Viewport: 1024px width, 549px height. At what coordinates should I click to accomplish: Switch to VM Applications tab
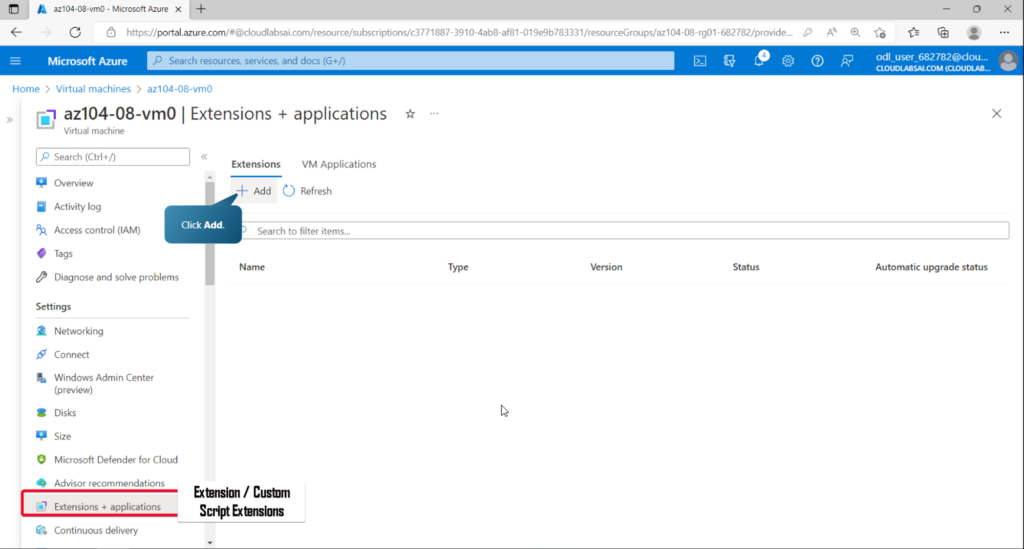click(x=339, y=164)
